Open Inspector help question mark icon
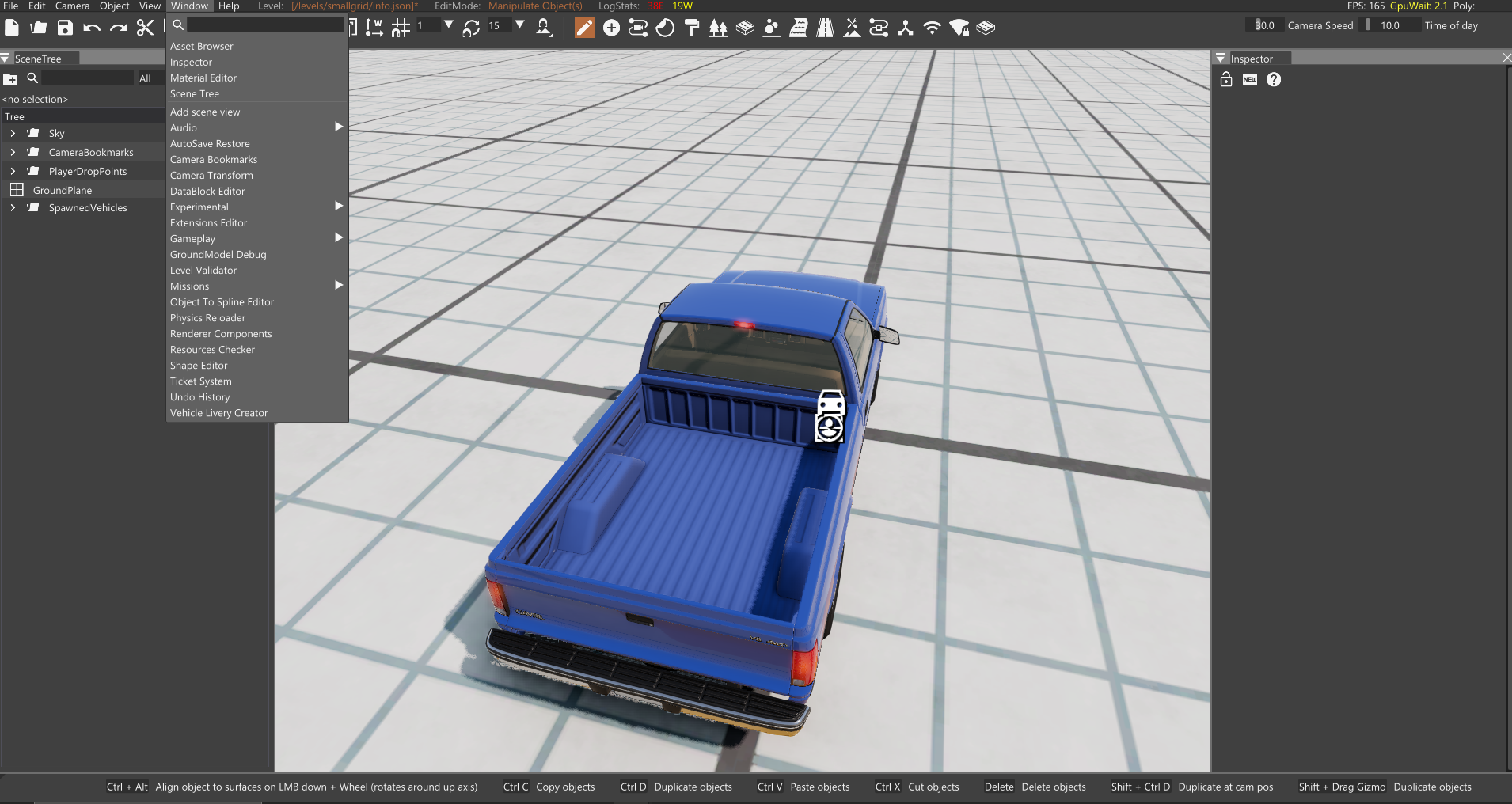 (1274, 79)
